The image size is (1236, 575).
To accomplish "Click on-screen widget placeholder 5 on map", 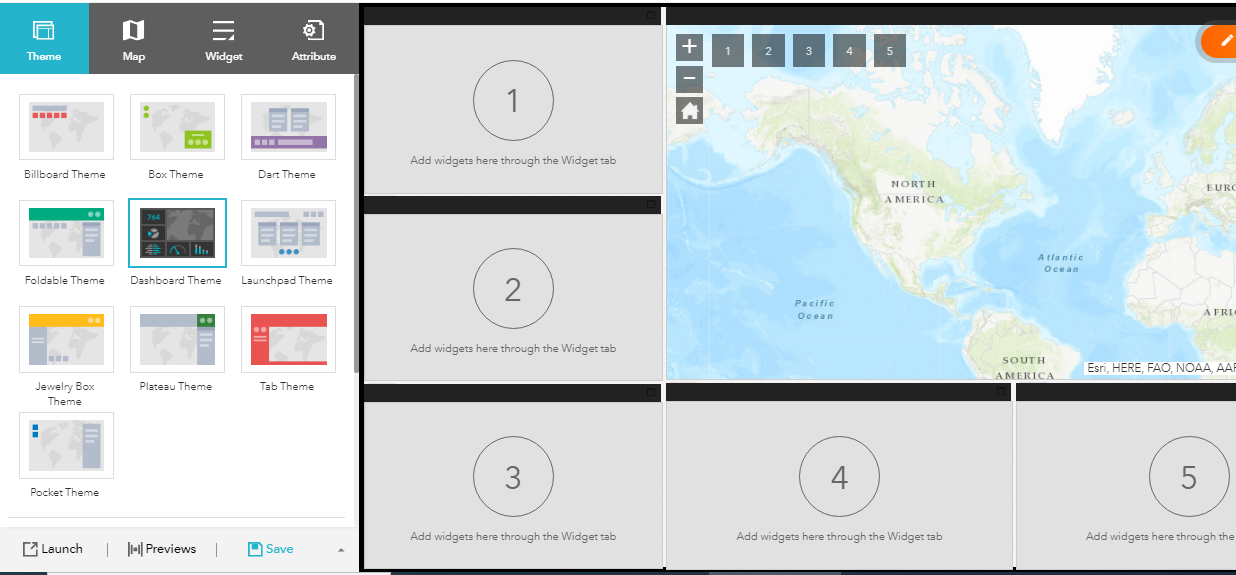I will 889,51.
